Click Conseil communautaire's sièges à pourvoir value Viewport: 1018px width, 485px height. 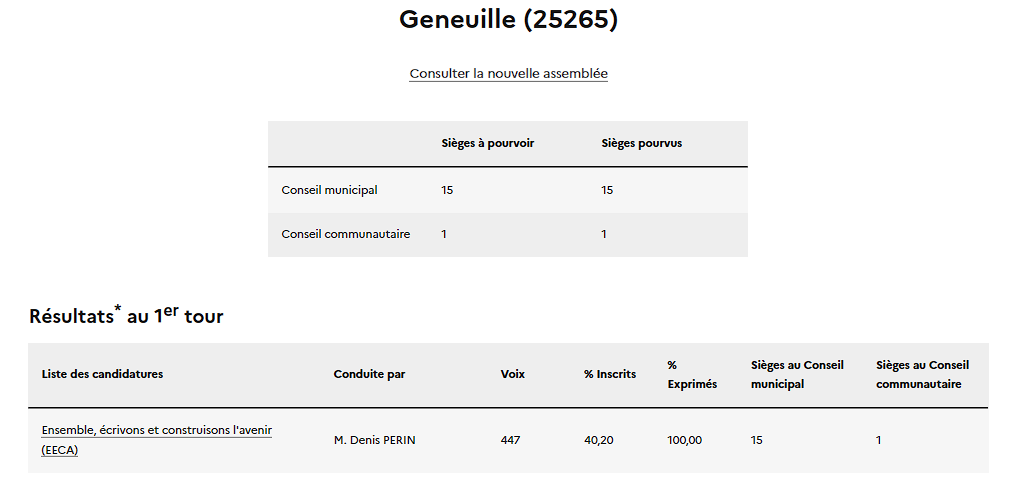pos(444,234)
